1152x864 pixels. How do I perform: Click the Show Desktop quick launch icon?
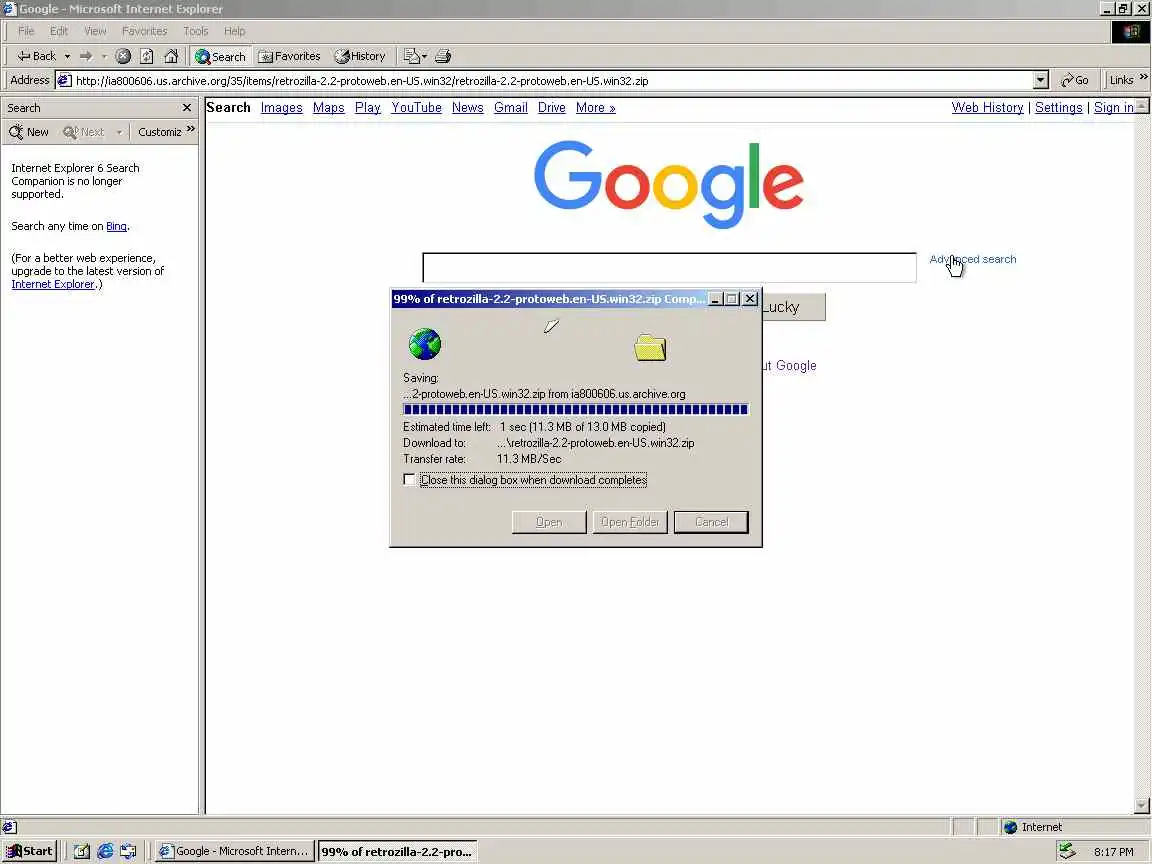click(x=82, y=852)
